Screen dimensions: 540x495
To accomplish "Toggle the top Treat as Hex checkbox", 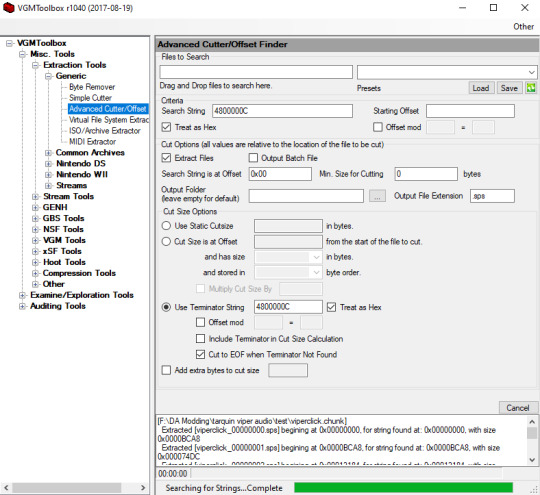I will tap(166, 127).
